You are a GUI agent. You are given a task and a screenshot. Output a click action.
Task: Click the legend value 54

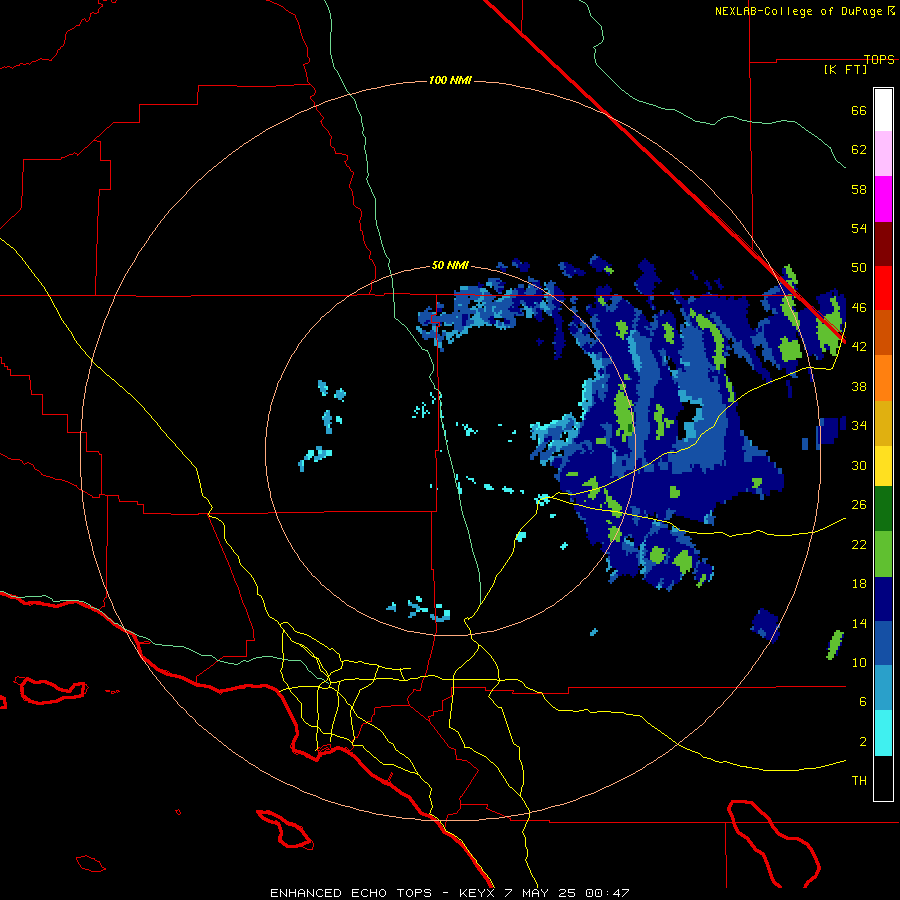[859, 228]
